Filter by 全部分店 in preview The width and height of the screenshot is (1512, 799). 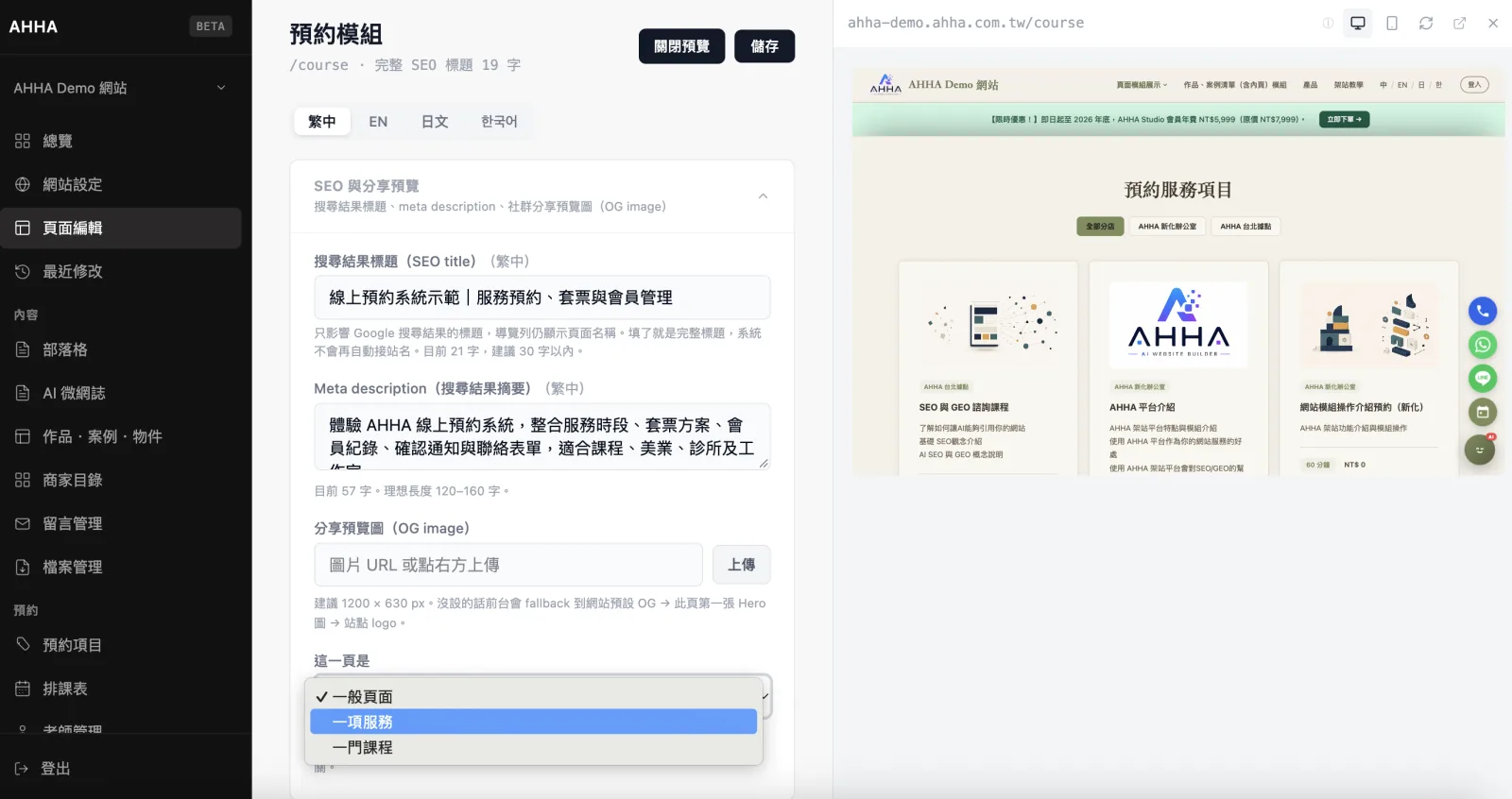[x=1100, y=227]
